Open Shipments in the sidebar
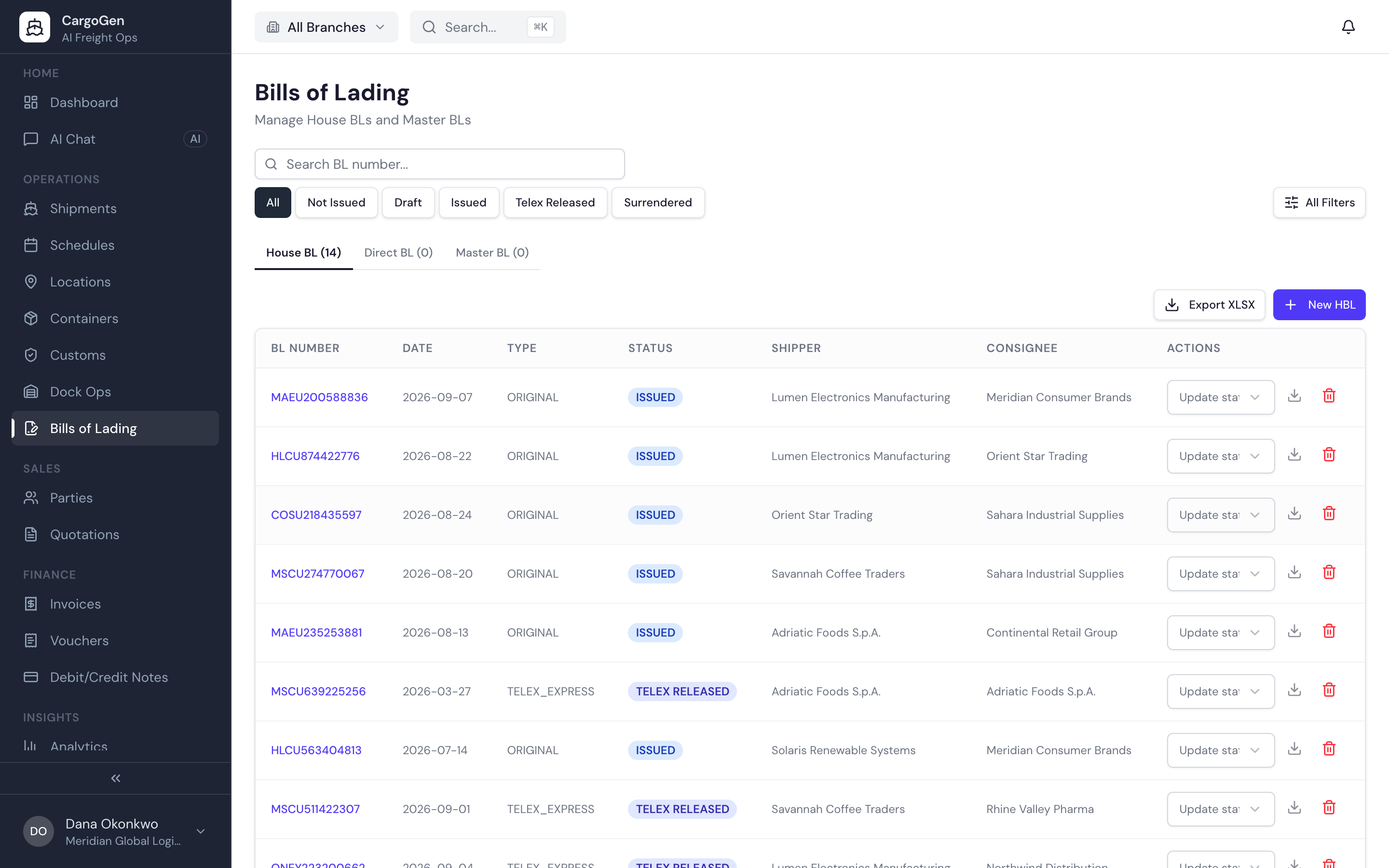Image resolution: width=1389 pixels, height=868 pixels. tap(115, 208)
